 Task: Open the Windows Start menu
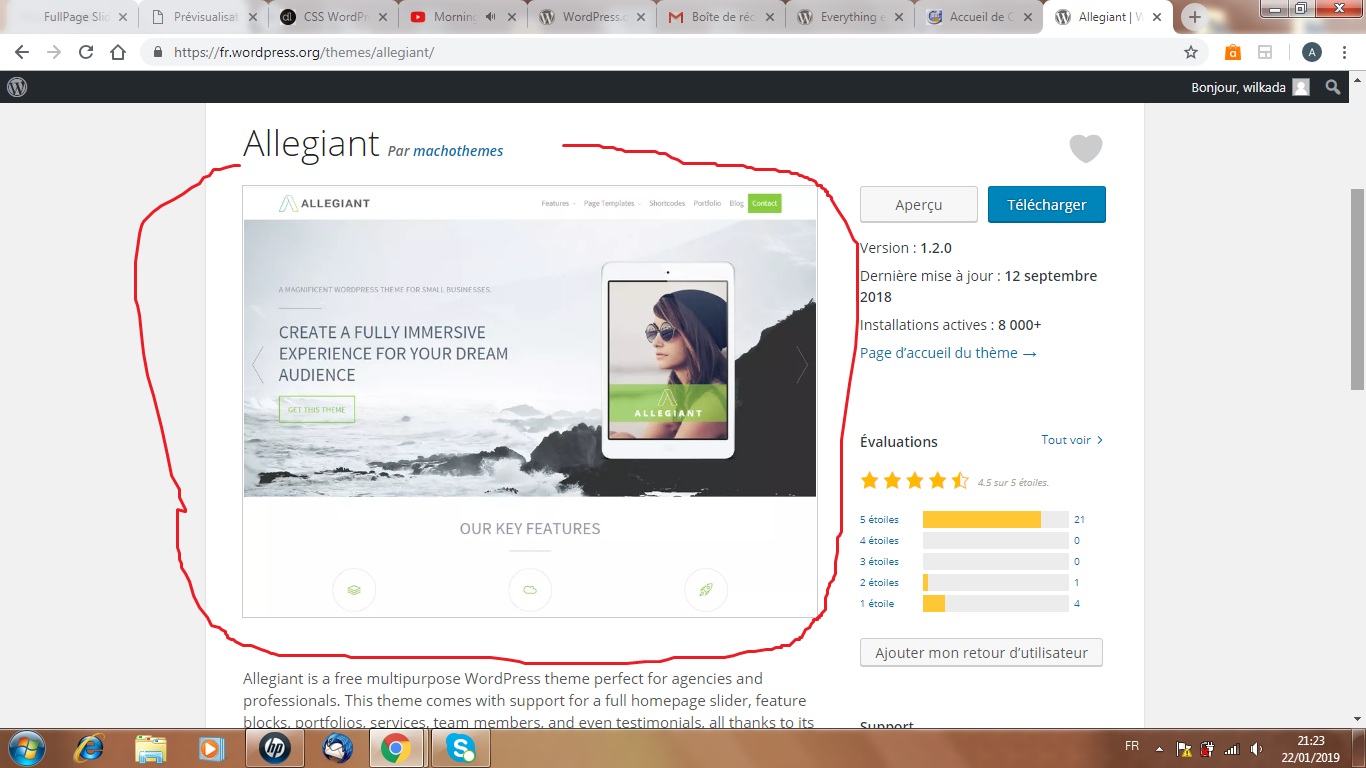pos(26,748)
